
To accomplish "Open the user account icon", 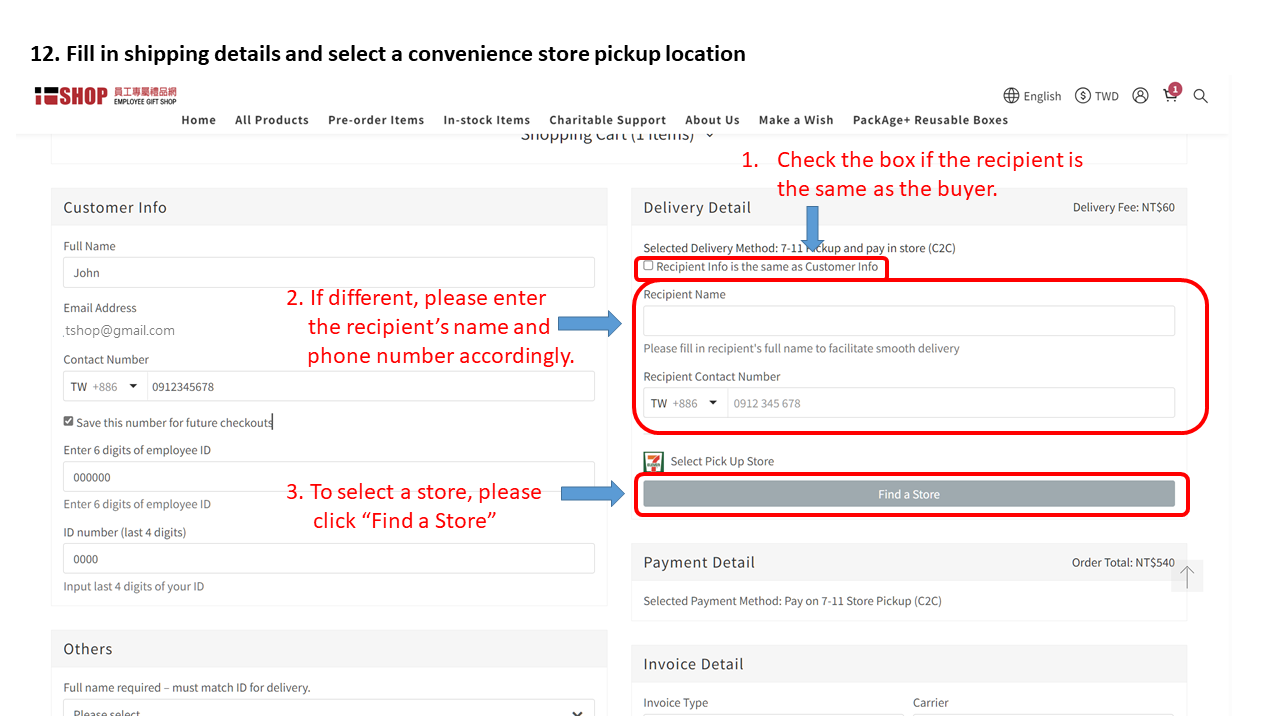I will (1140, 96).
